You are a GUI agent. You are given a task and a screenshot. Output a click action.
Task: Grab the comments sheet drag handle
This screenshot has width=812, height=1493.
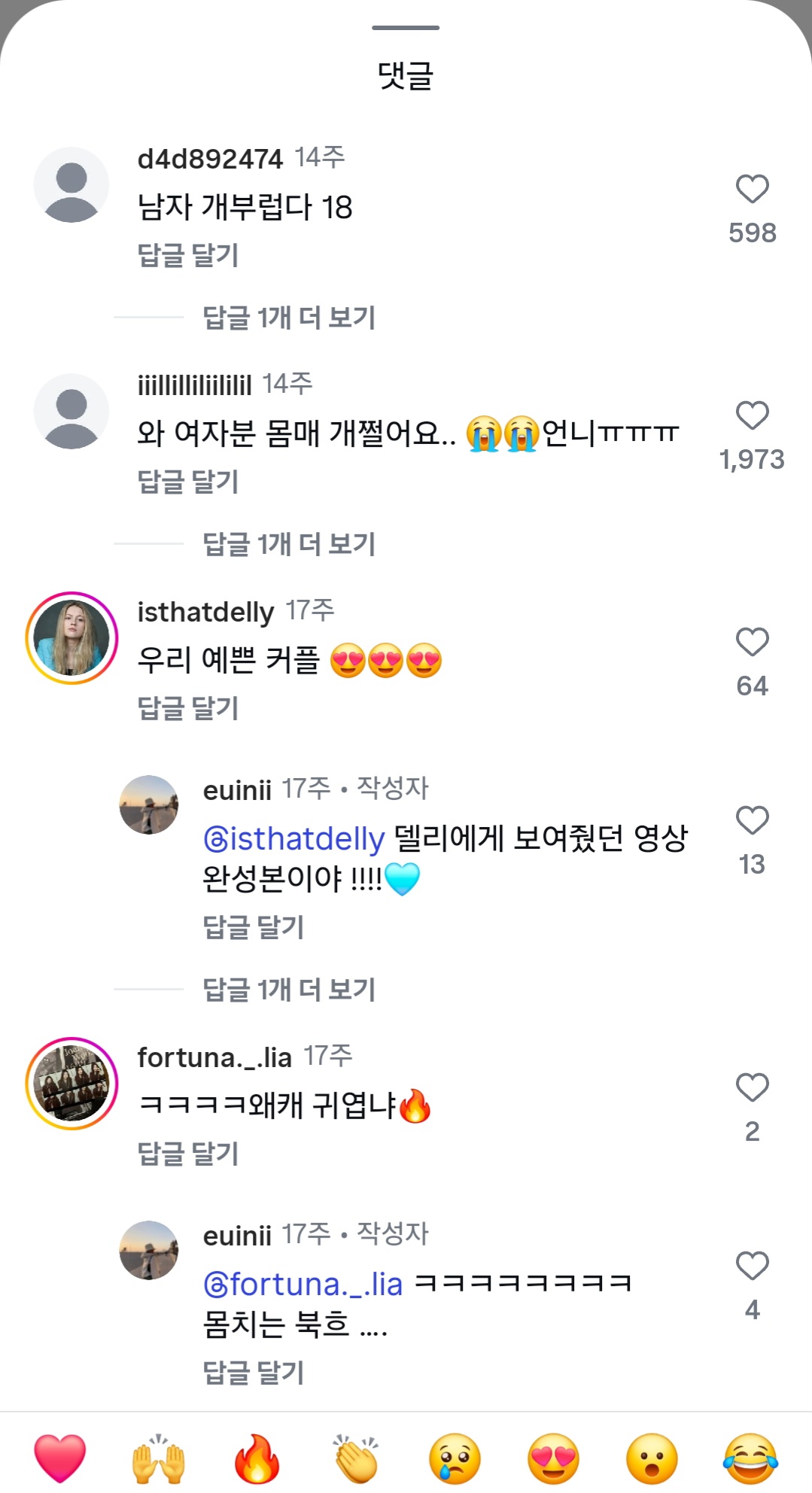406,28
